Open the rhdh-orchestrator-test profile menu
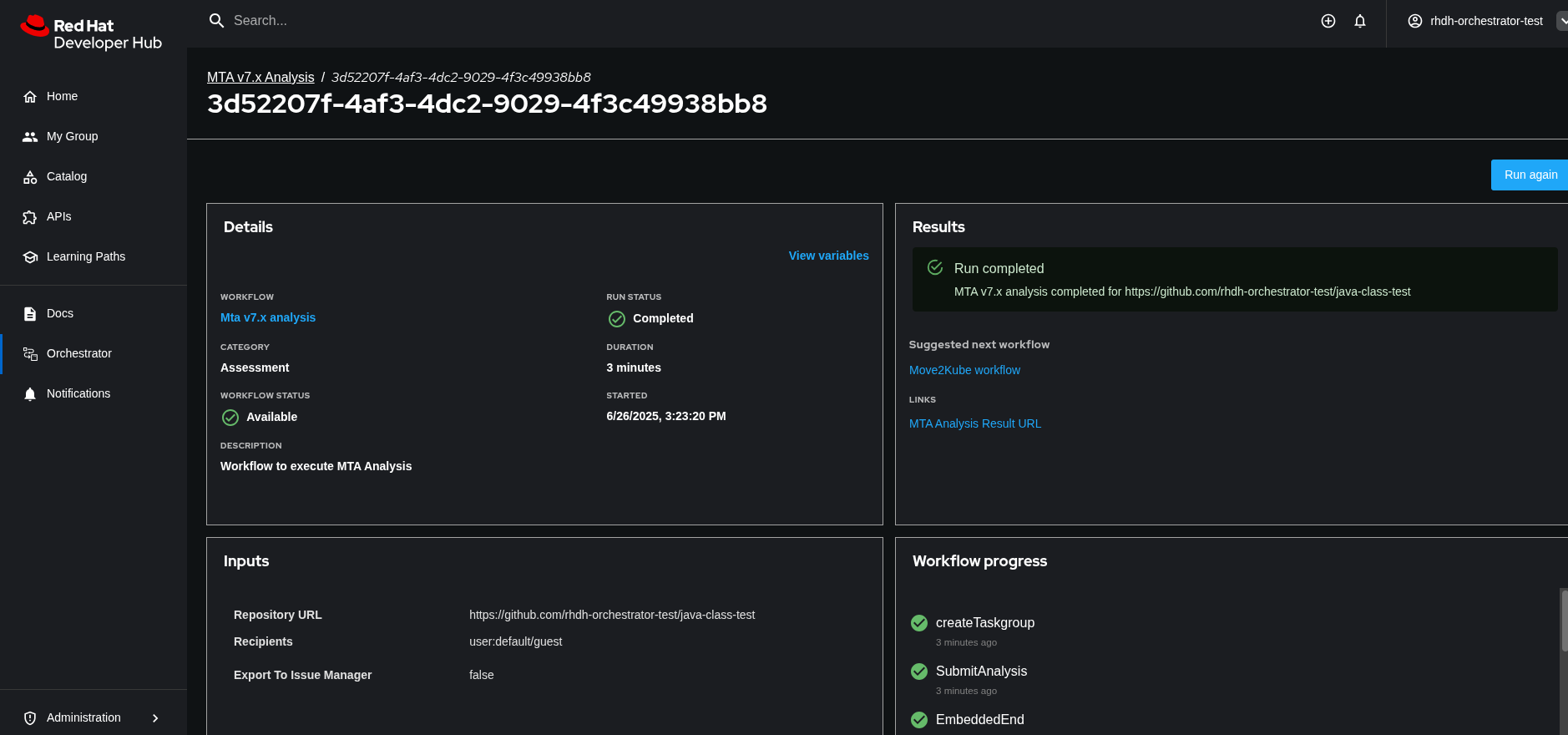This screenshot has height=735, width=1568. tap(1475, 21)
